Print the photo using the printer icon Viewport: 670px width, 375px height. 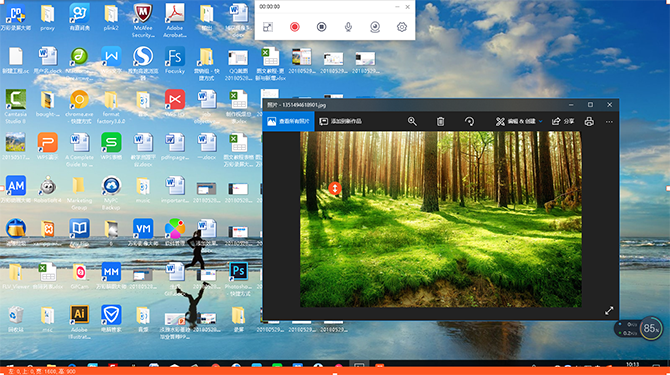tap(589, 122)
